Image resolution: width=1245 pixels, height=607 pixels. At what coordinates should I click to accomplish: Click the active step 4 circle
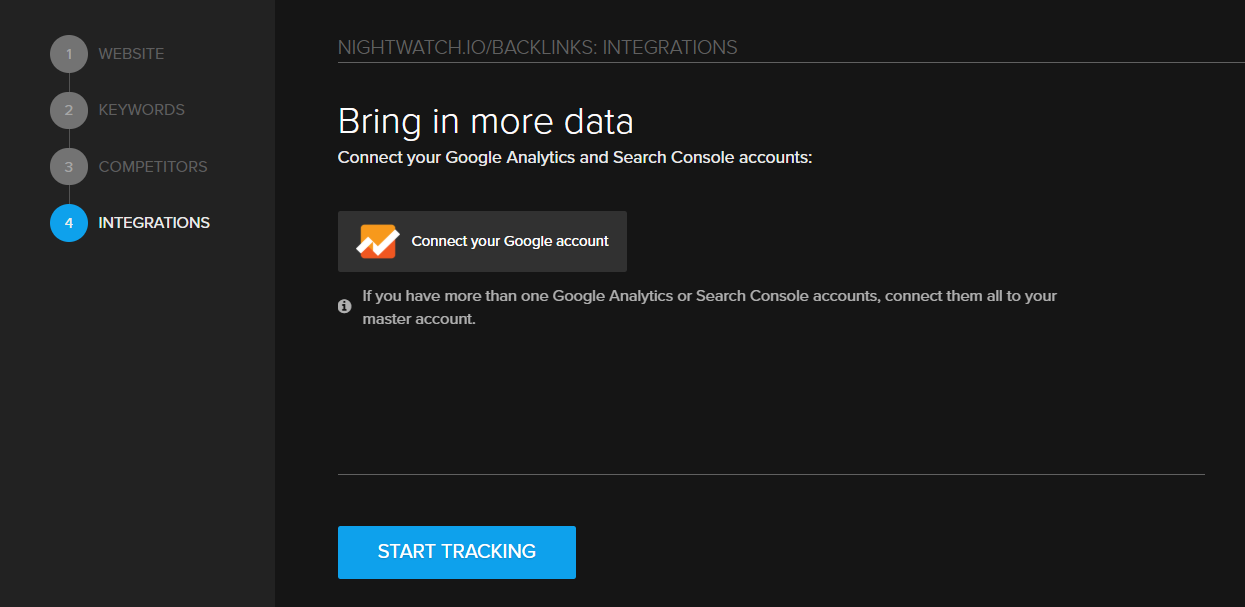tap(69, 223)
